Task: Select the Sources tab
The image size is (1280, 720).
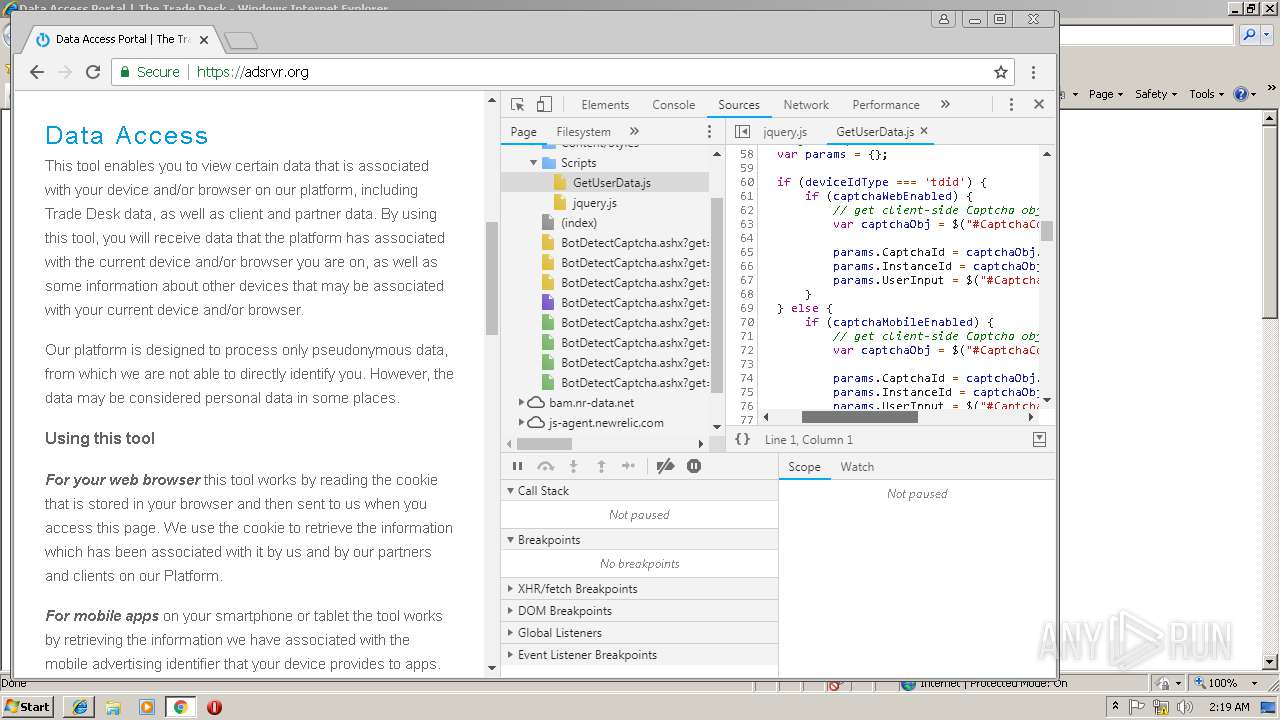Action: (x=739, y=105)
